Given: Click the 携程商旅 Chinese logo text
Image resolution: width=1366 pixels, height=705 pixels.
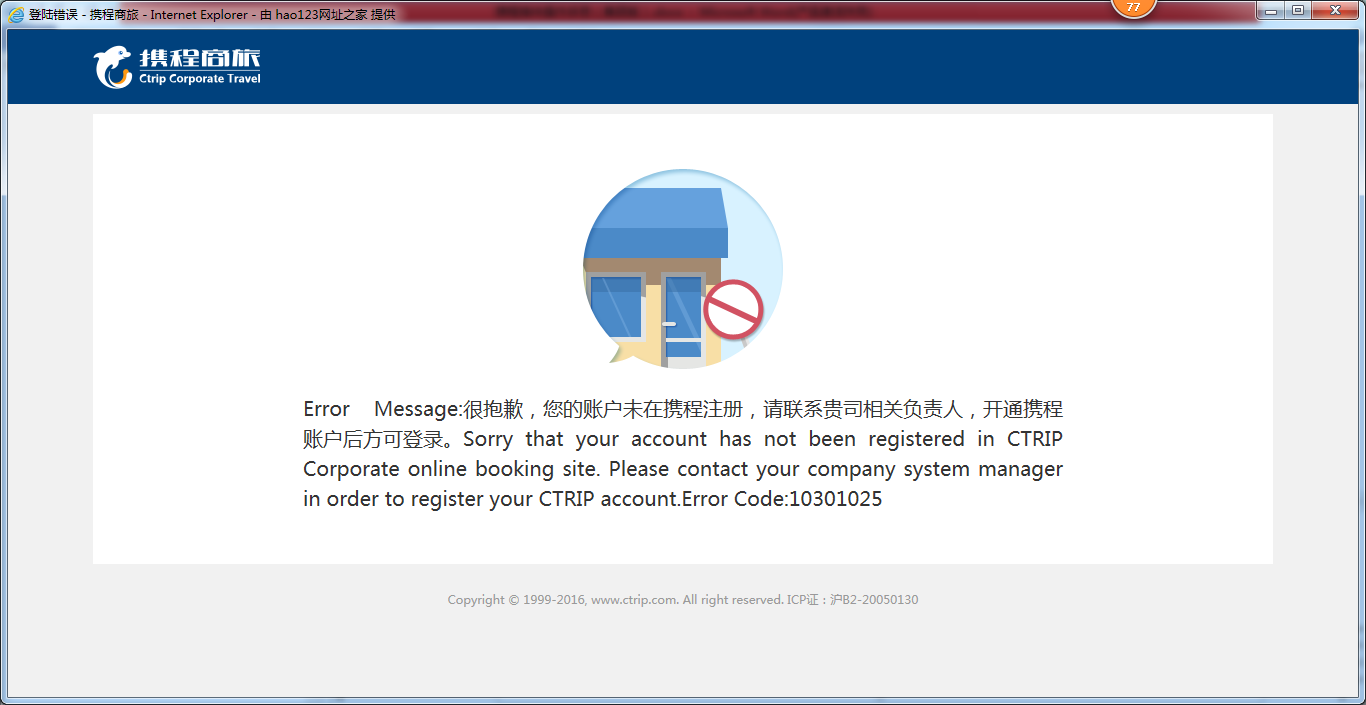Looking at the screenshot, I should point(200,58).
